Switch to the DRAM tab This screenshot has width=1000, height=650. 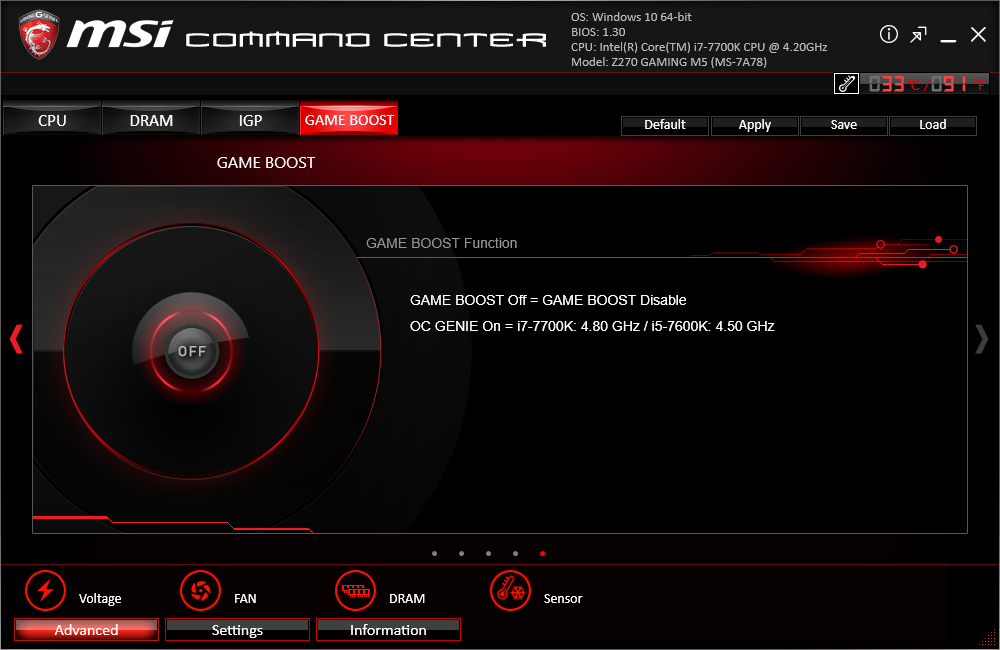(151, 120)
